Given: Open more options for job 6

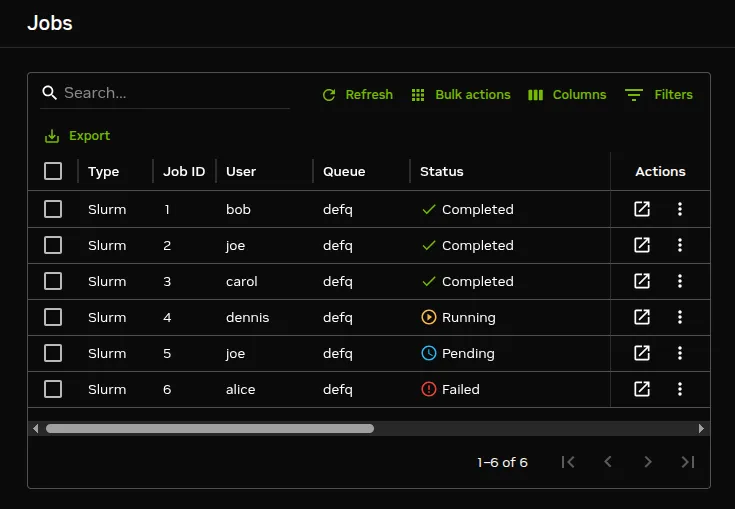Looking at the screenshot, I should tap(680, 389).
